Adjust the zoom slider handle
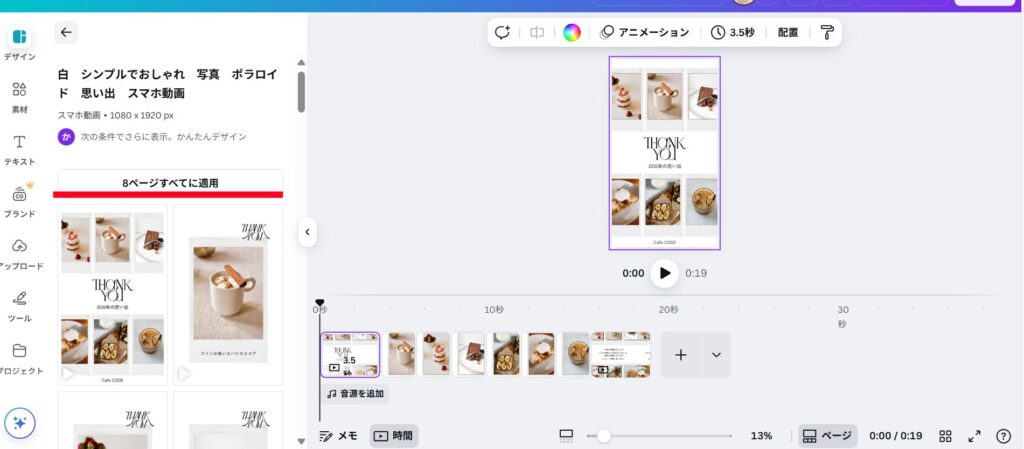Image resolution: width=1024 pixels, height=449 pixels. (603, 436)
